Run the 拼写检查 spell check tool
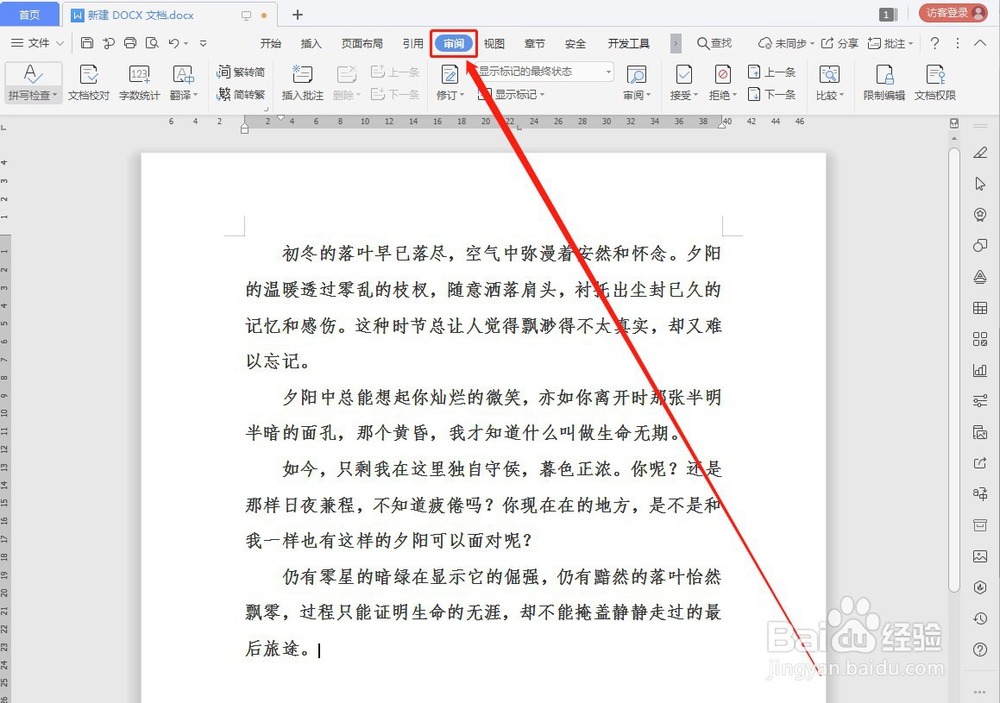 (30, 80)
